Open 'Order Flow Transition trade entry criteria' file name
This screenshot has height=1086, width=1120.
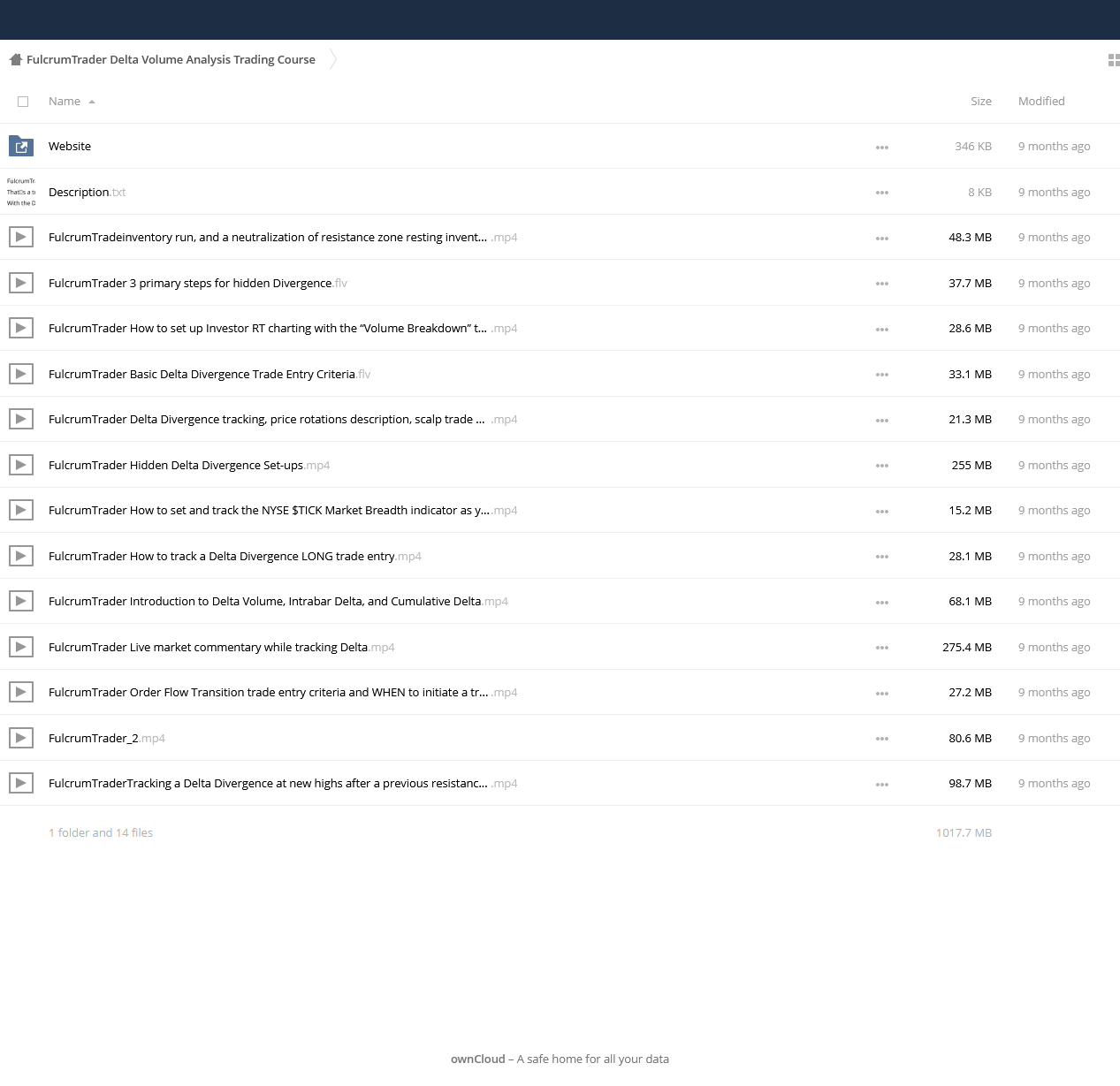283,693
